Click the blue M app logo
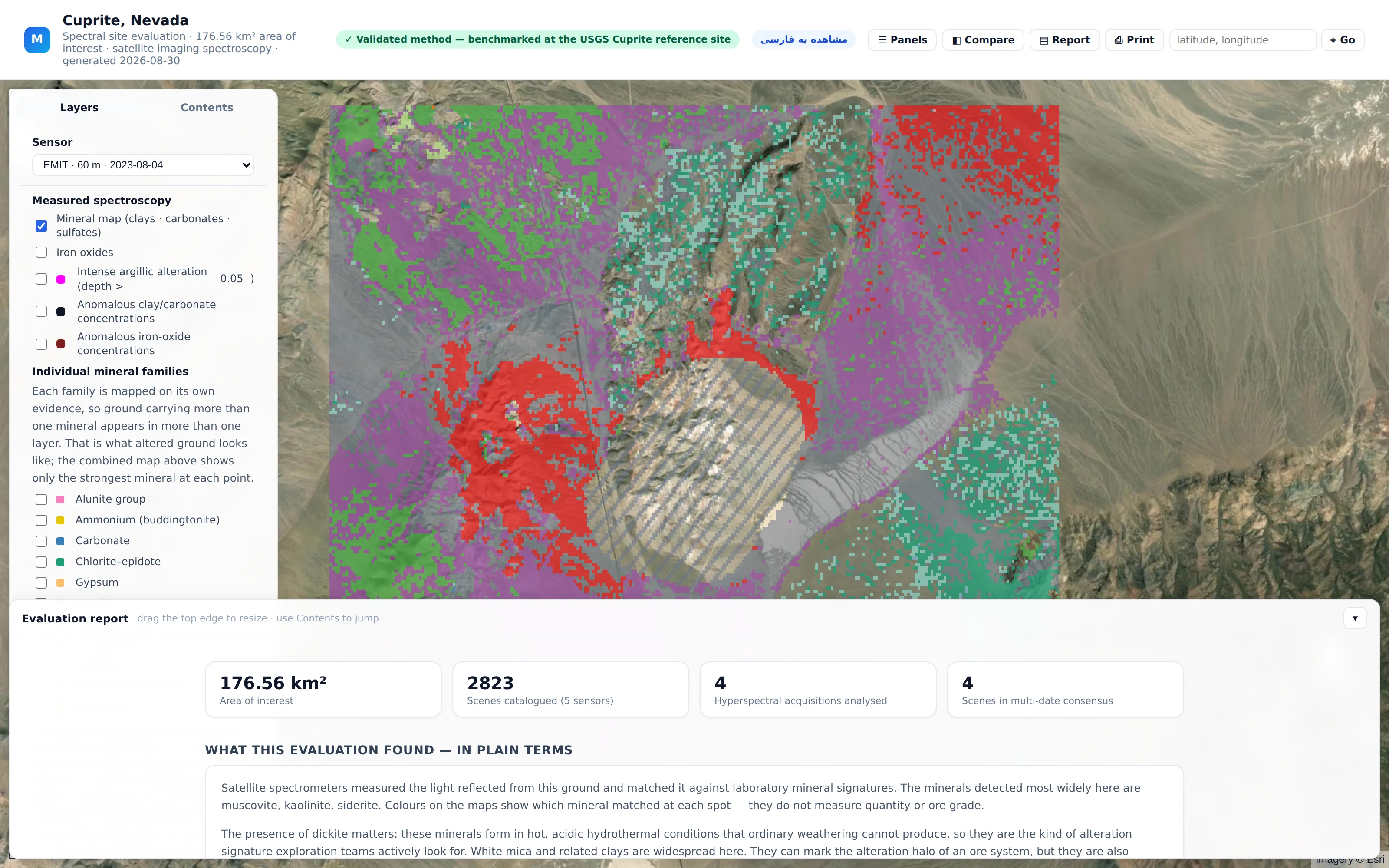1389x868 pixels. 37,39
